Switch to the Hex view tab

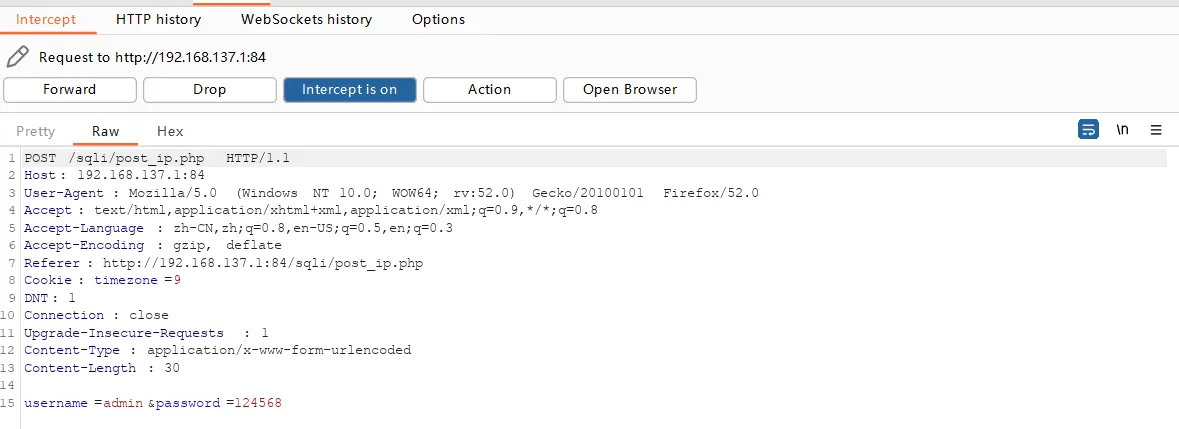click(x=170, y=131)
